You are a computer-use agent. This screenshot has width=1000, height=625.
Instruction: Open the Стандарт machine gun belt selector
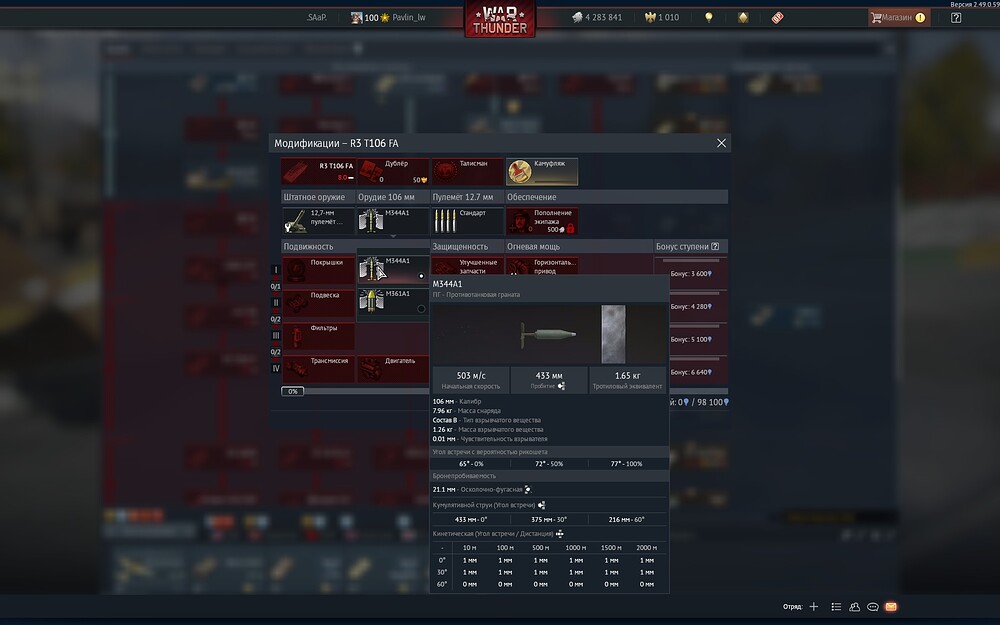[x=467, y=220]
